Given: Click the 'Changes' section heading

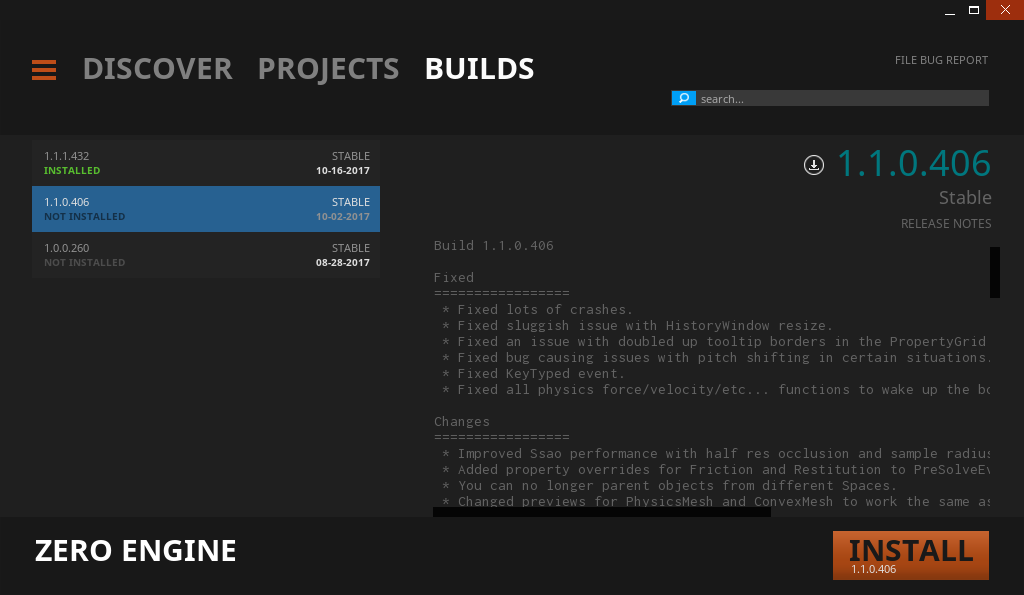Looking at the screenshot, I should click(462, 421).
